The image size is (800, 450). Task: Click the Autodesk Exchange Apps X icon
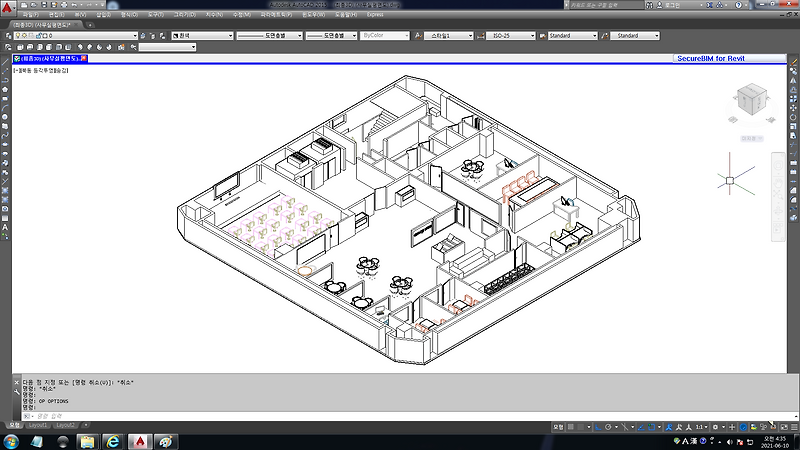point(709,5)
